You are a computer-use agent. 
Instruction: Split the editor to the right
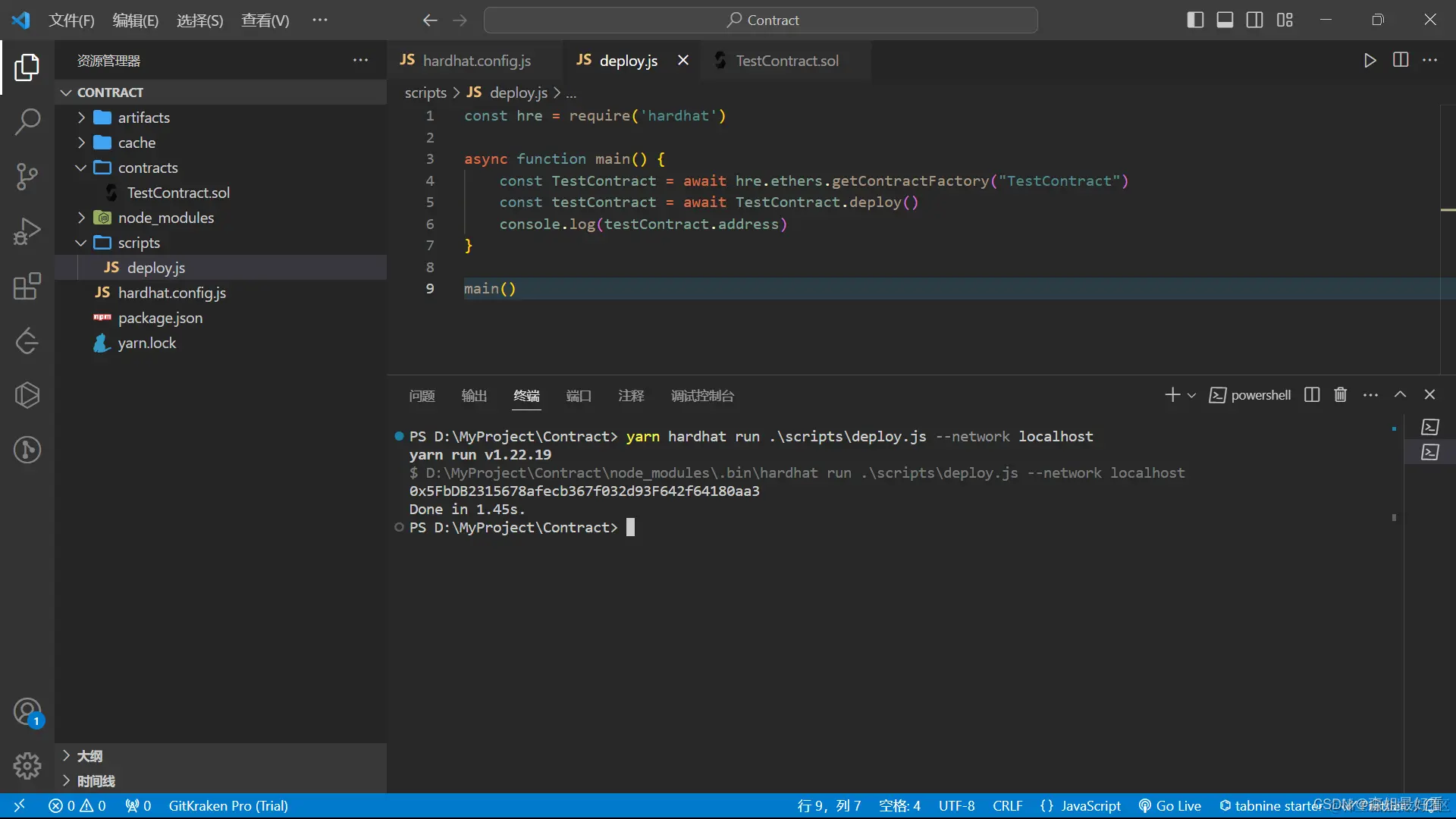(1401, 61)
